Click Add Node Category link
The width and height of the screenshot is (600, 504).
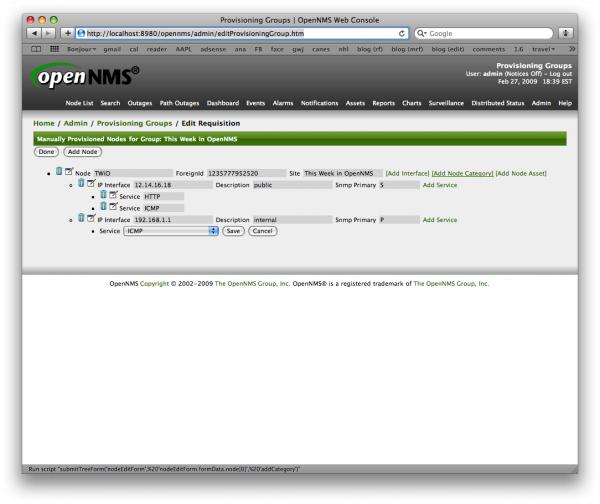pos(462,173)
